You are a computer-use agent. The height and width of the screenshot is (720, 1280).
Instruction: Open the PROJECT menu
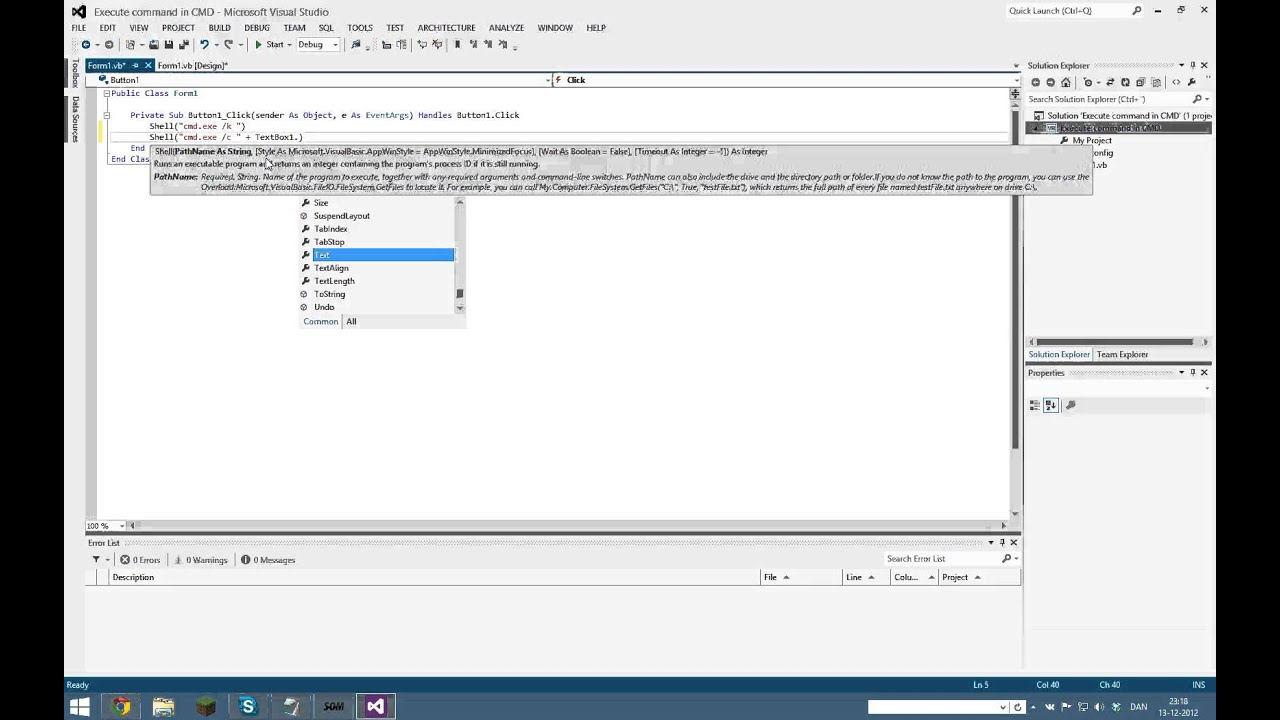pos(178,28)
